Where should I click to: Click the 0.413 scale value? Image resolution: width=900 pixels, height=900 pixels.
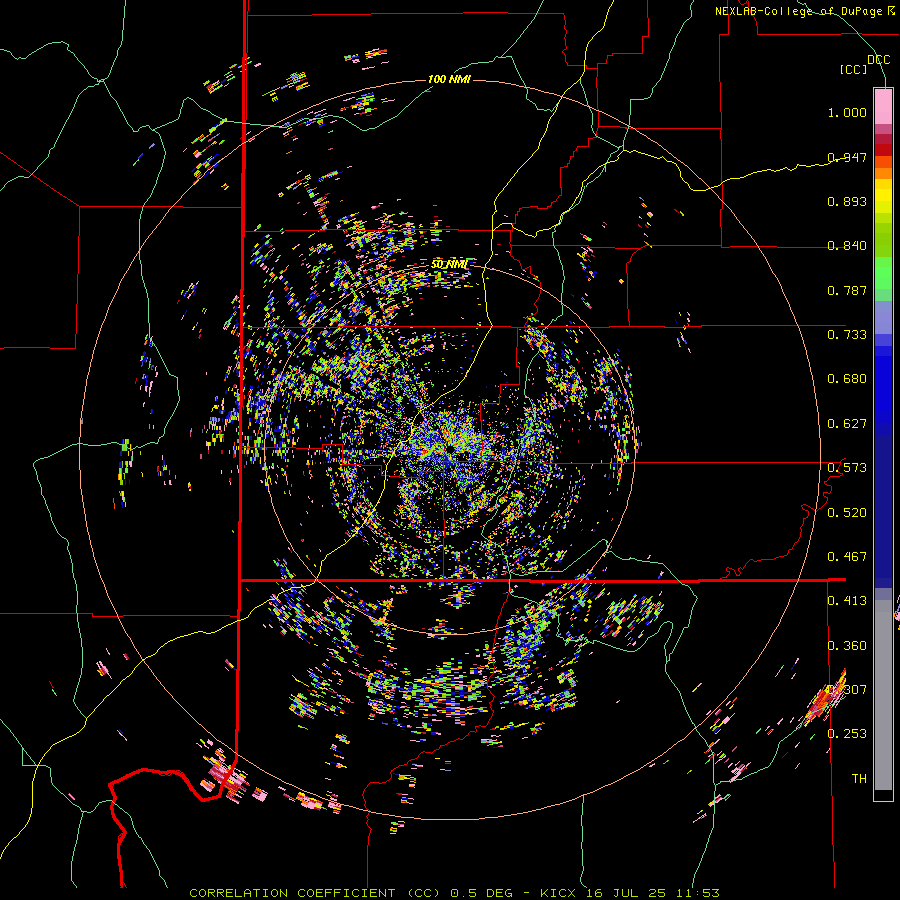(x=847, y=601)
